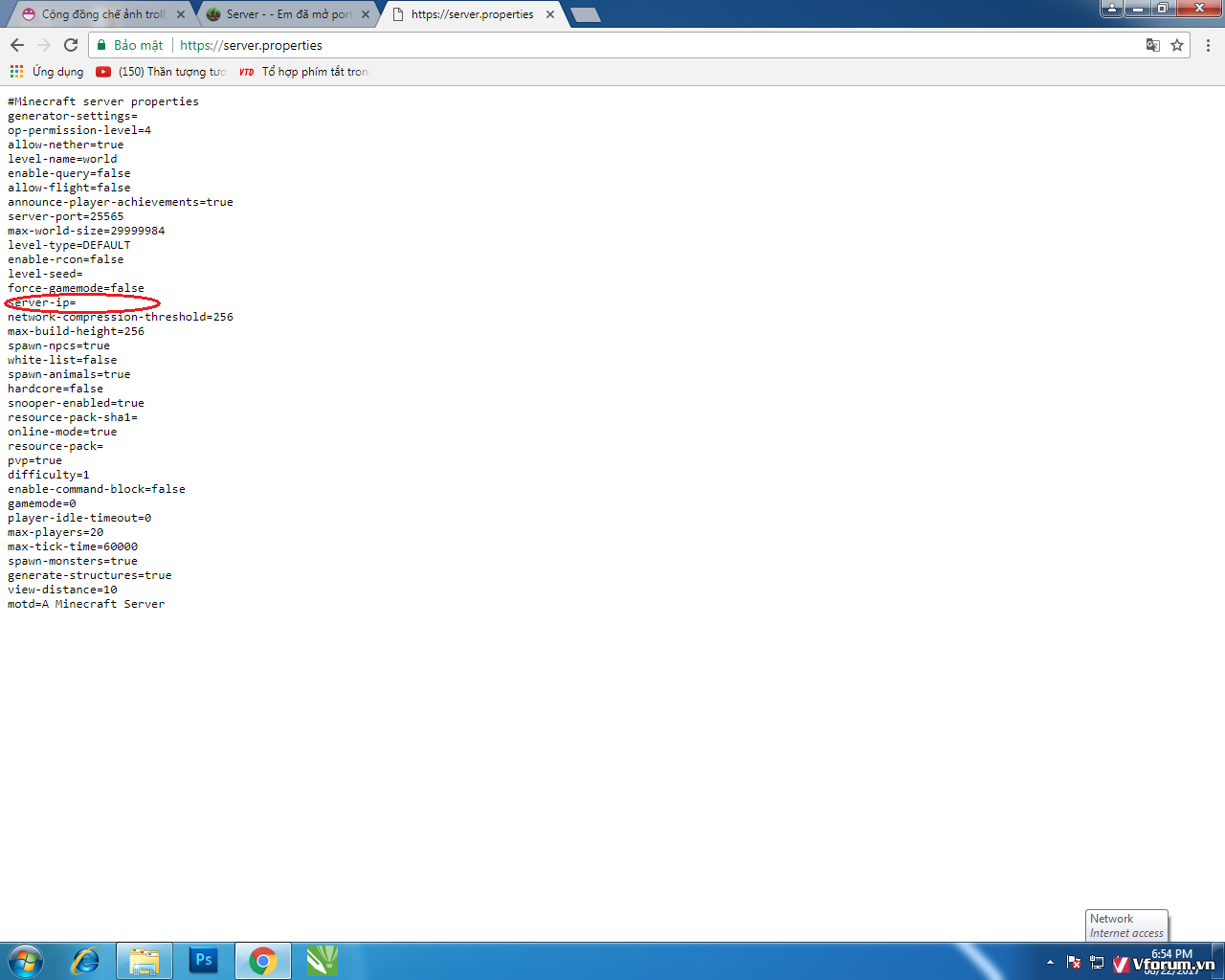Launch Internet Explorer from the taskbar
This screenshot has width=1225, height=980.
[86, 961]
